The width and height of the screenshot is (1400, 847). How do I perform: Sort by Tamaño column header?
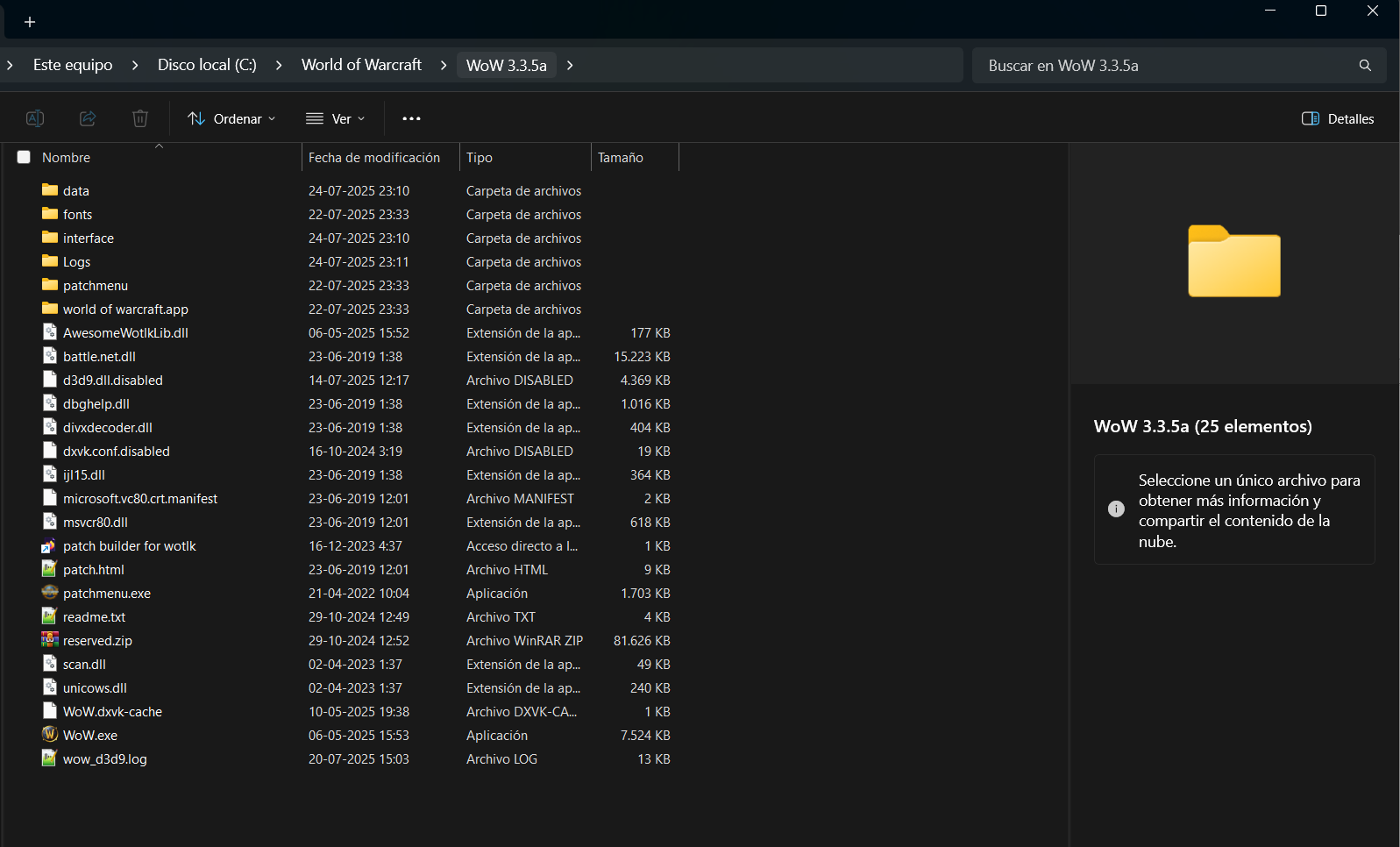621,158
